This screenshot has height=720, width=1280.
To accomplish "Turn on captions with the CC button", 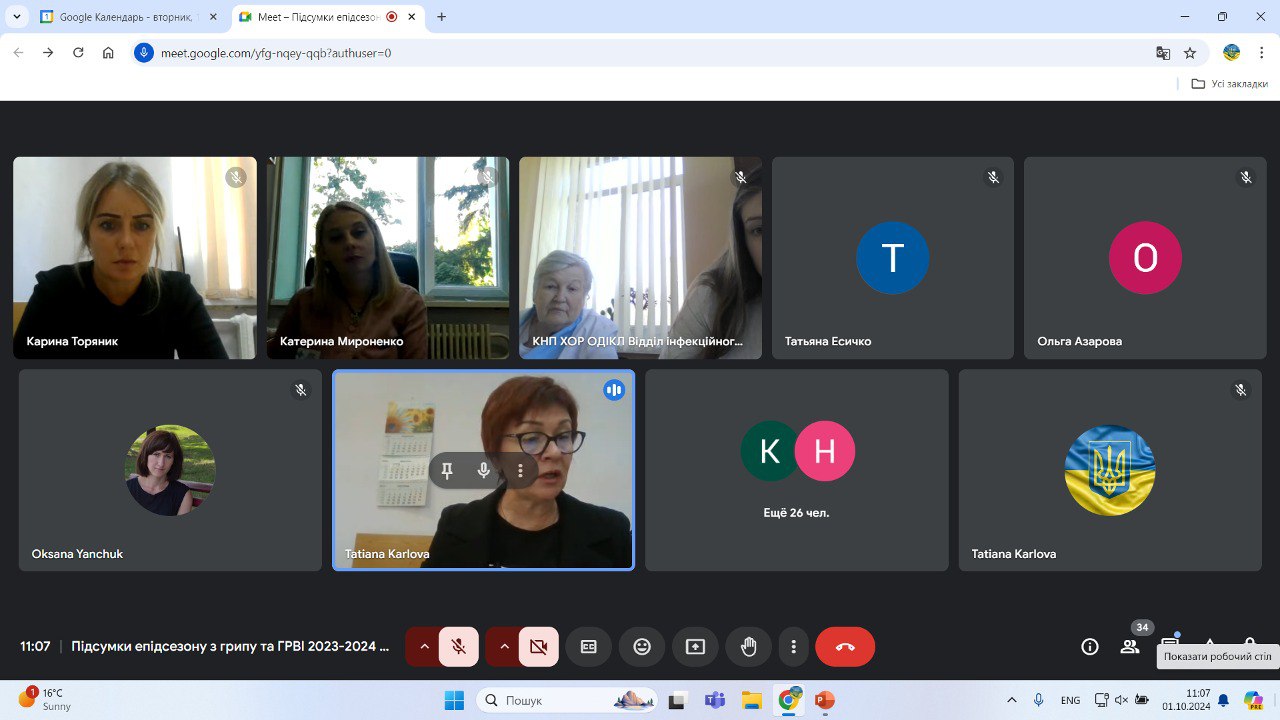I will pyautogui.click(x=589, y=647).
